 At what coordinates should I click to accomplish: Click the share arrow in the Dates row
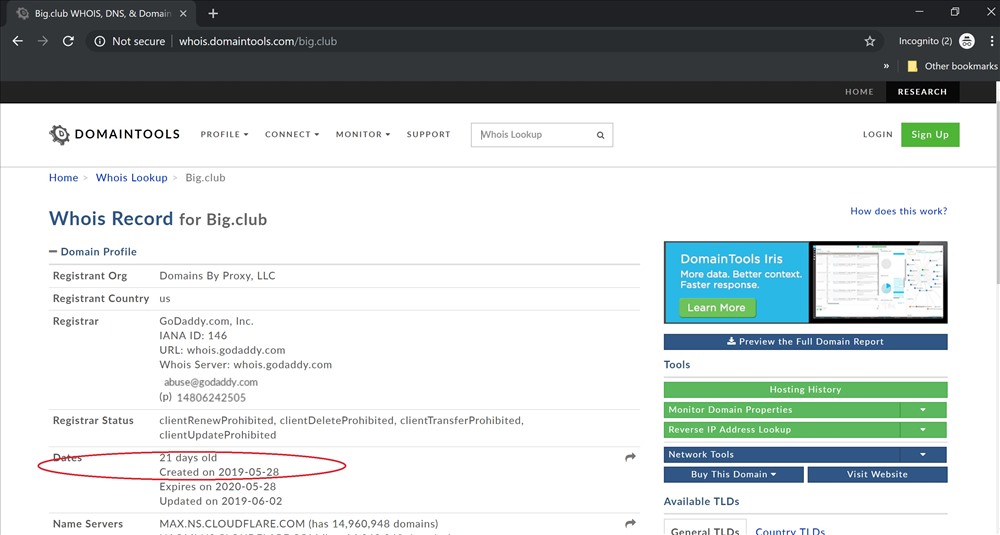[630, 457]
